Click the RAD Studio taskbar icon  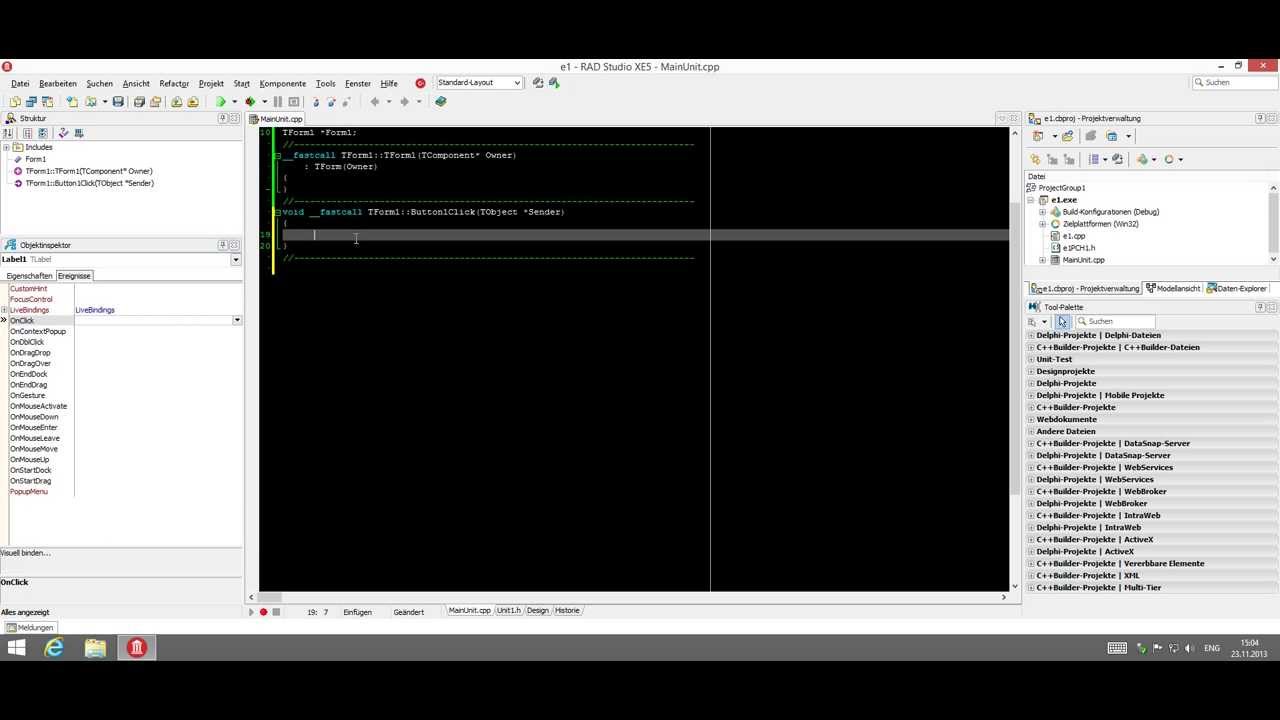(136, 648)
